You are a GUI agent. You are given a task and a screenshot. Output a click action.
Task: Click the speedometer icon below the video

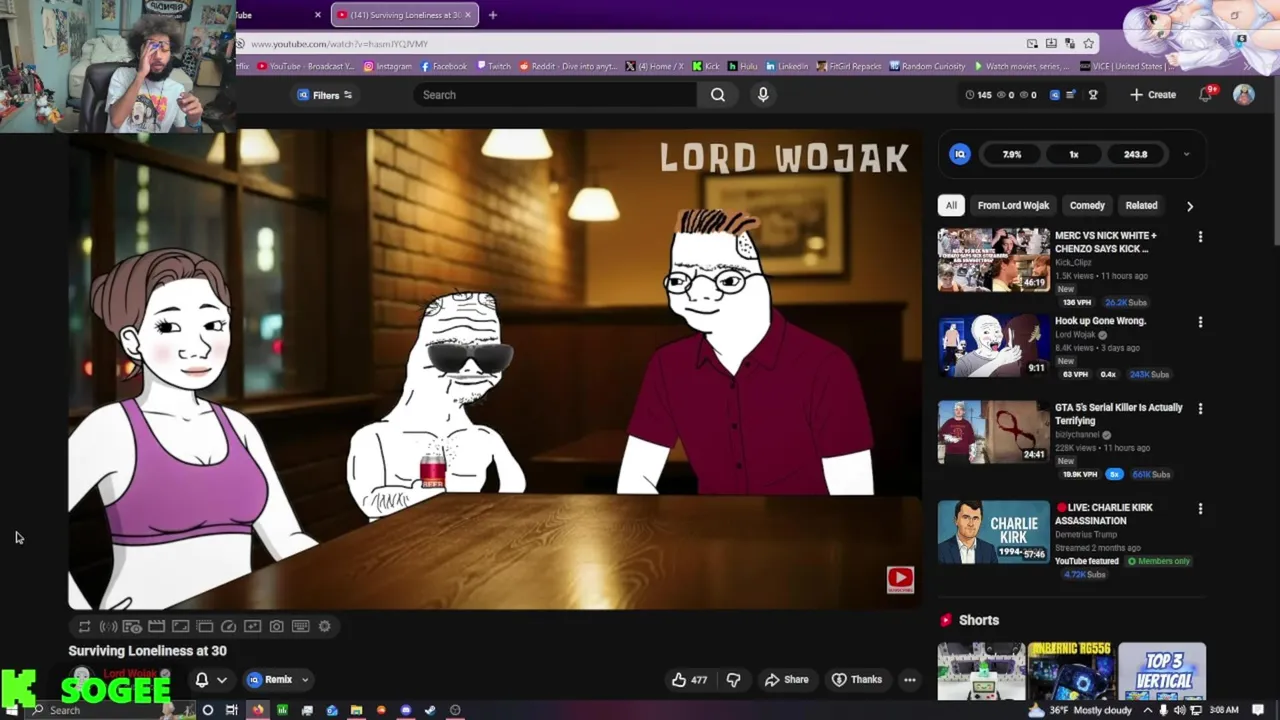pos(228,626)
